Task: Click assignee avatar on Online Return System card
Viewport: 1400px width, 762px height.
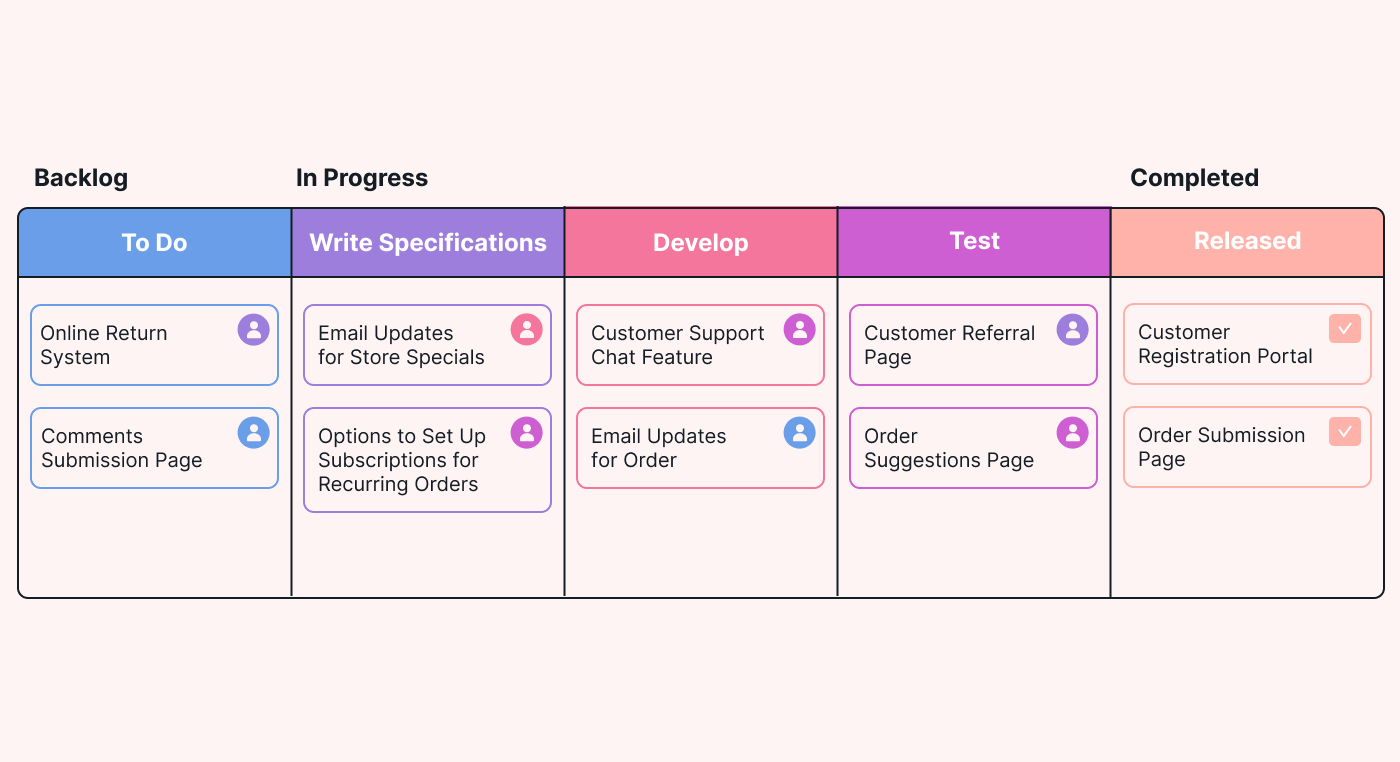Action: (253, 329)
